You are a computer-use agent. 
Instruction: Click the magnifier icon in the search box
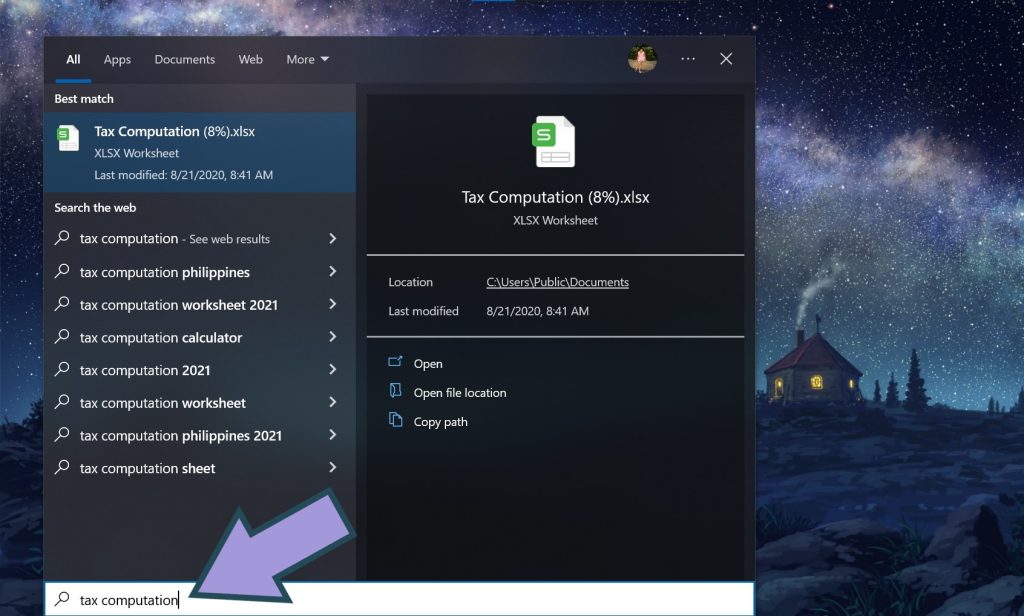(x=62, y=599)
